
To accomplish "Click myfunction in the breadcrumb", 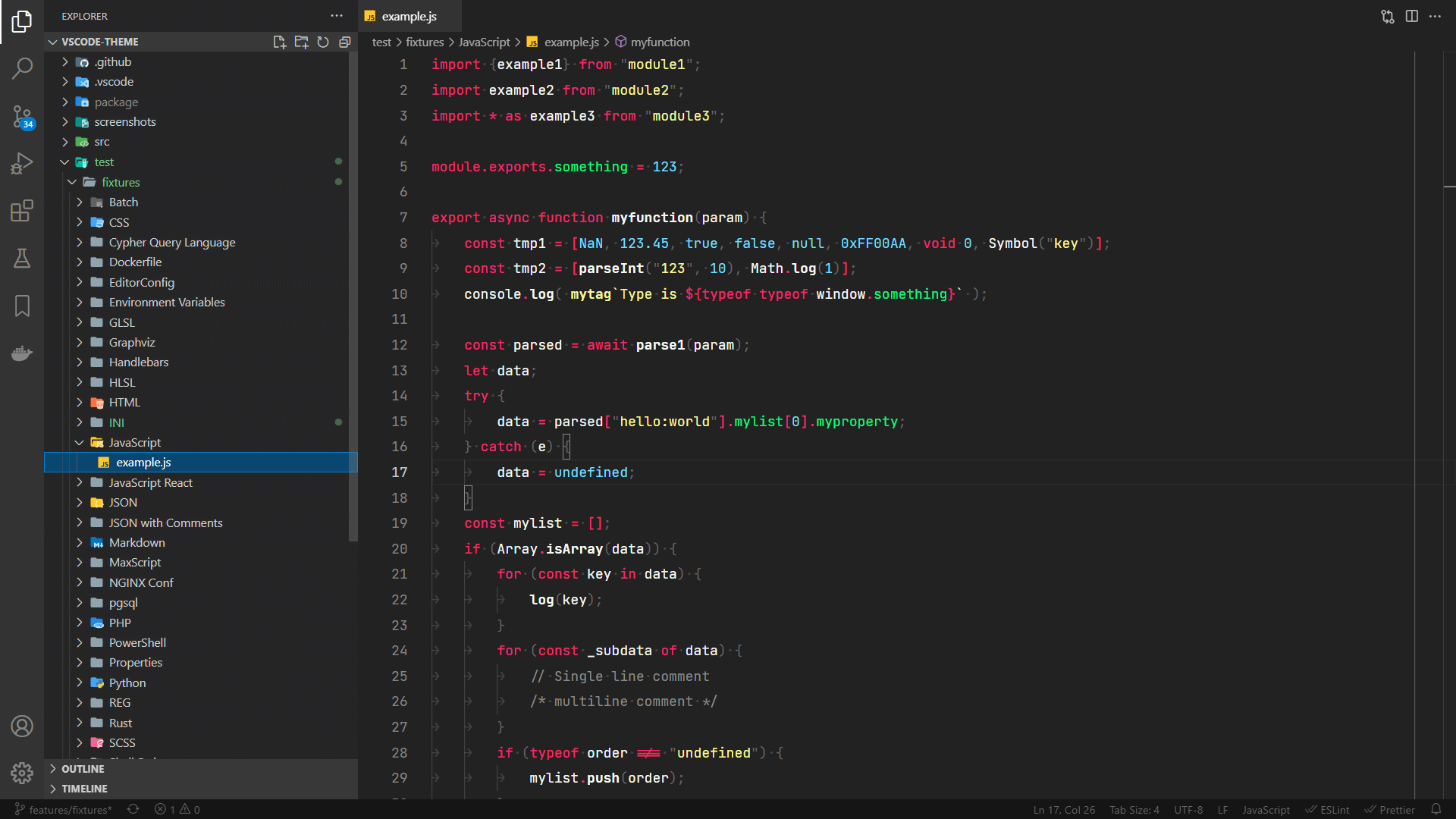I will 660,42.
